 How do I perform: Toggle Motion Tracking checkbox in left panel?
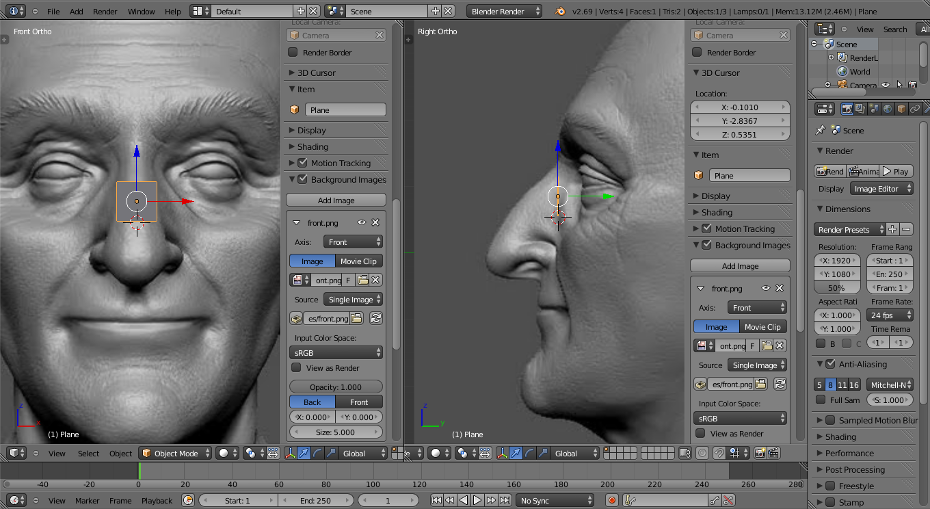click(x=302, y=163)
